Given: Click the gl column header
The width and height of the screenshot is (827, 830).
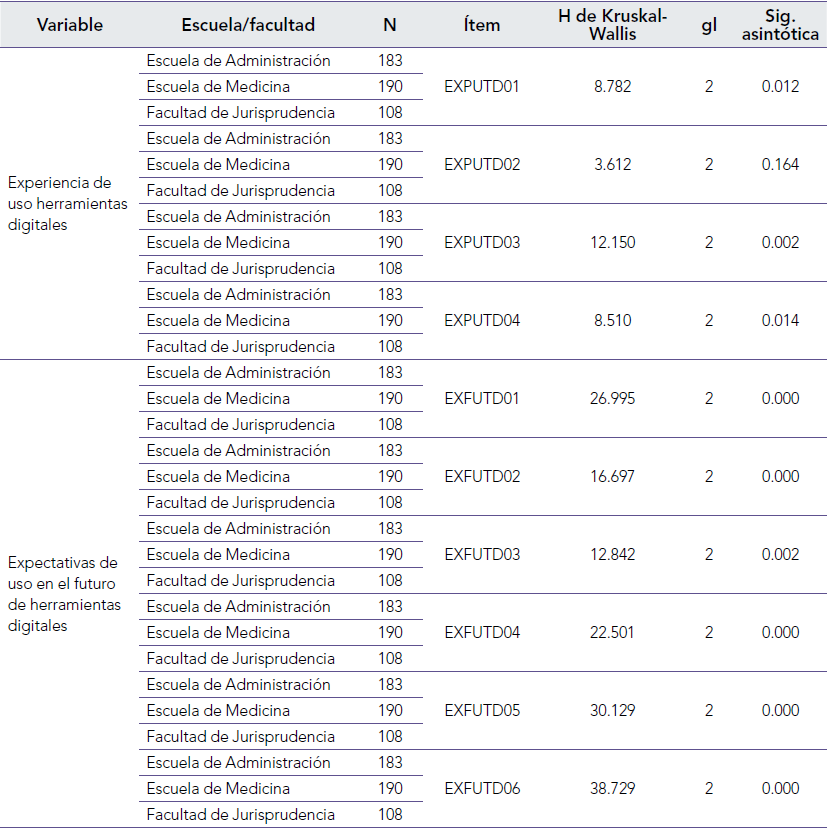Looking at the screenshot, I should coord(709,25).
